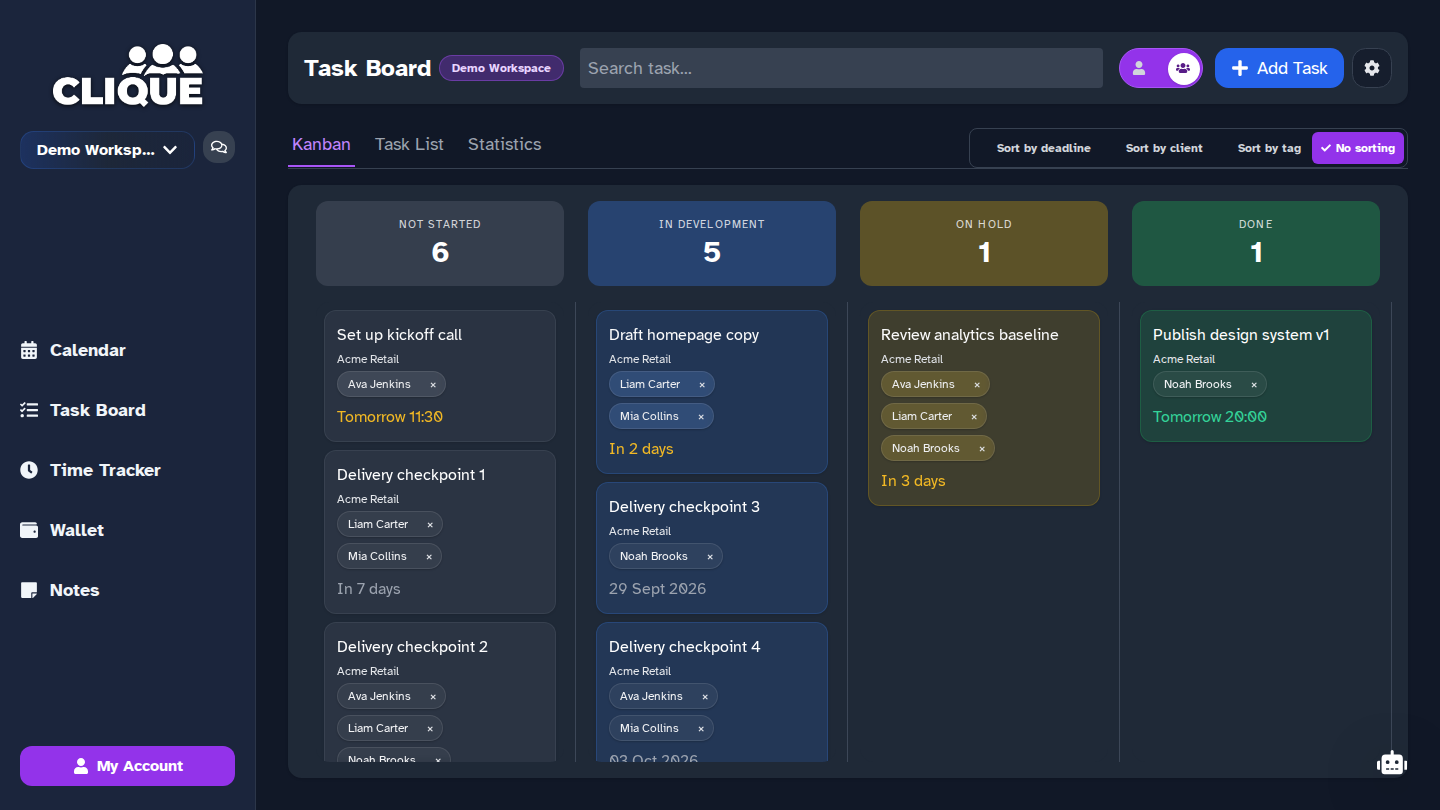Screen dimensions: 1440x810
Task: Click the On Hold column header
Action: pos(984,243)
